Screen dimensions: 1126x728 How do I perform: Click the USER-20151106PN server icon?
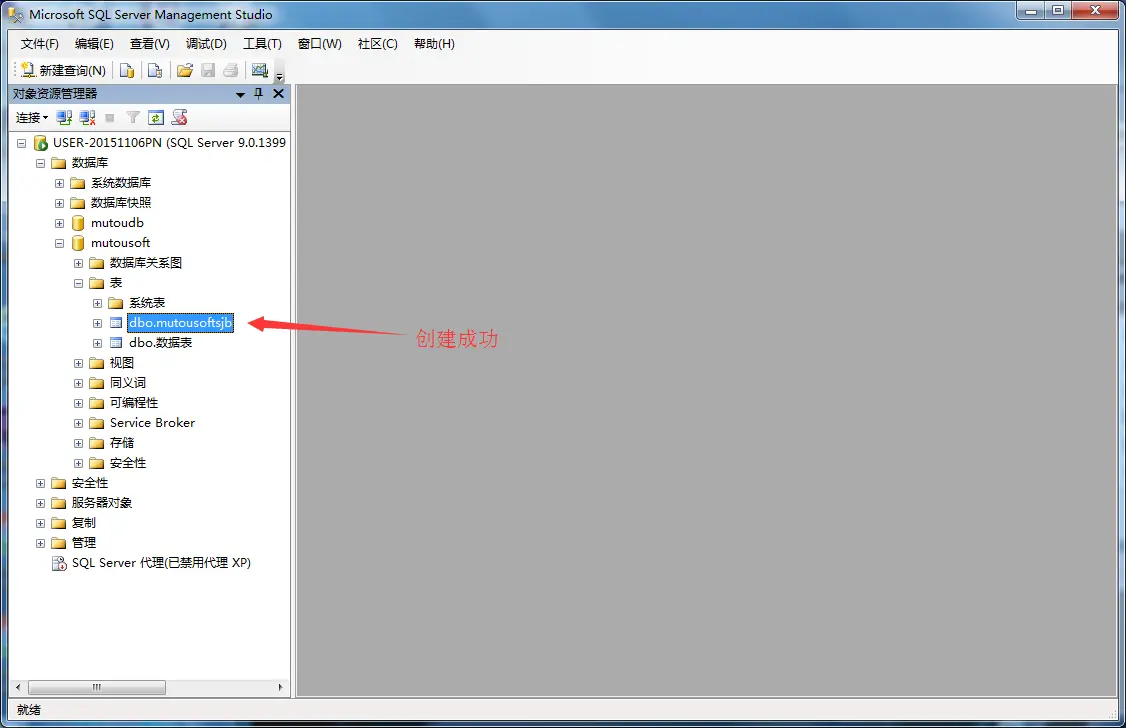[x=41, y=143]
